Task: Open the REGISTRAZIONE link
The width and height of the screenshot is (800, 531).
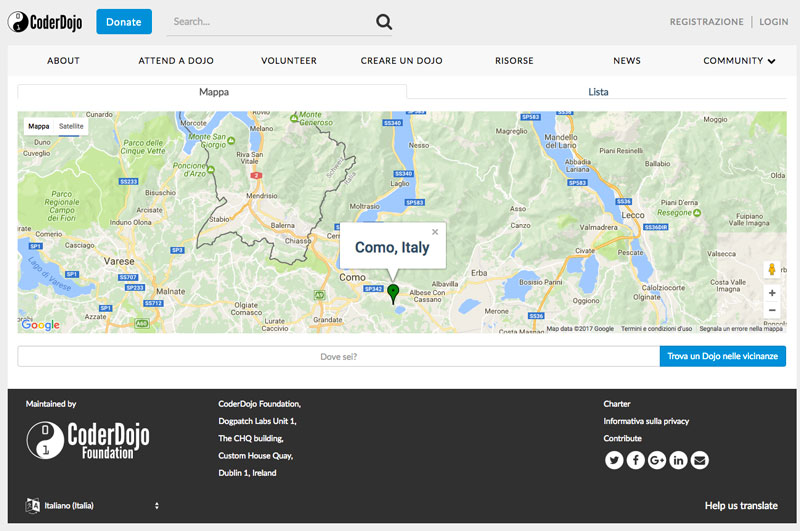Action: 707,22
